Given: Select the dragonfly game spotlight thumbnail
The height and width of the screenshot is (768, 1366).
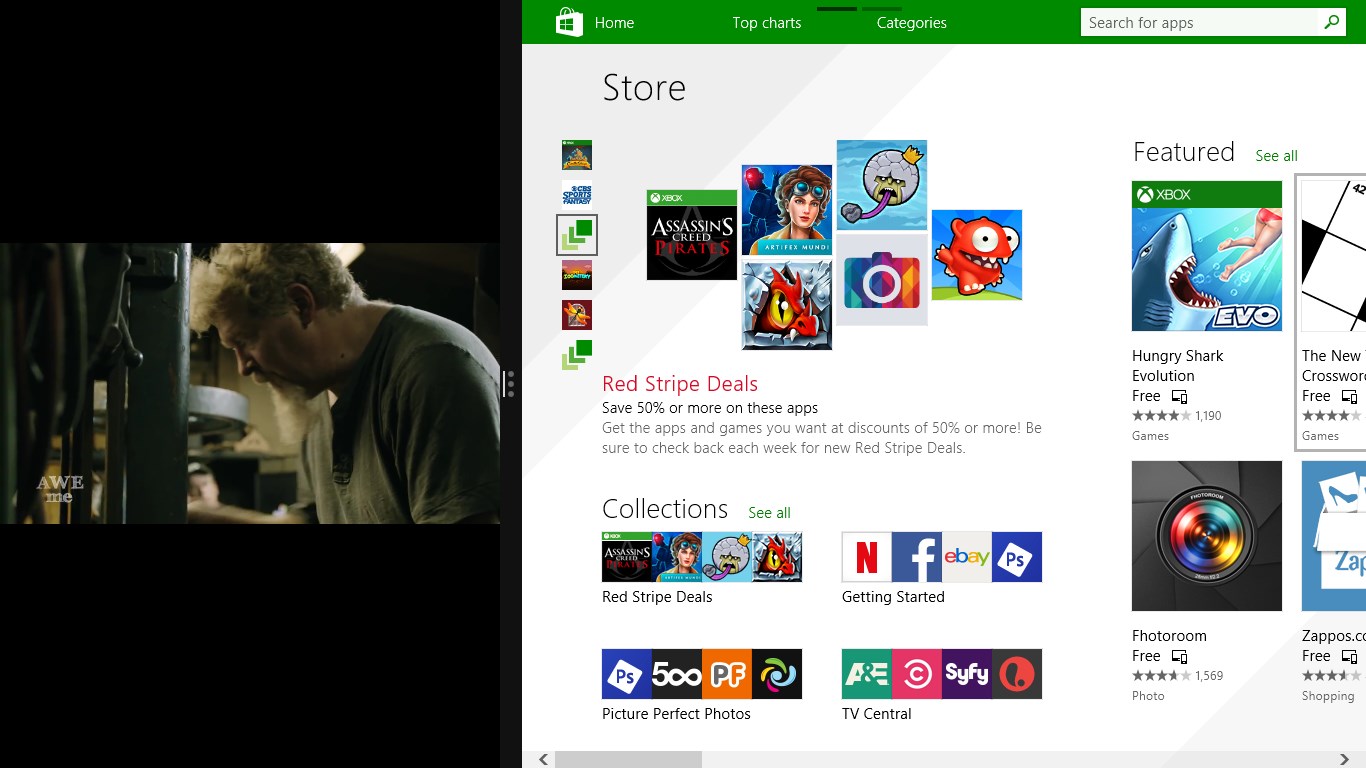Looking at the screenshot, I should [577, 315].
